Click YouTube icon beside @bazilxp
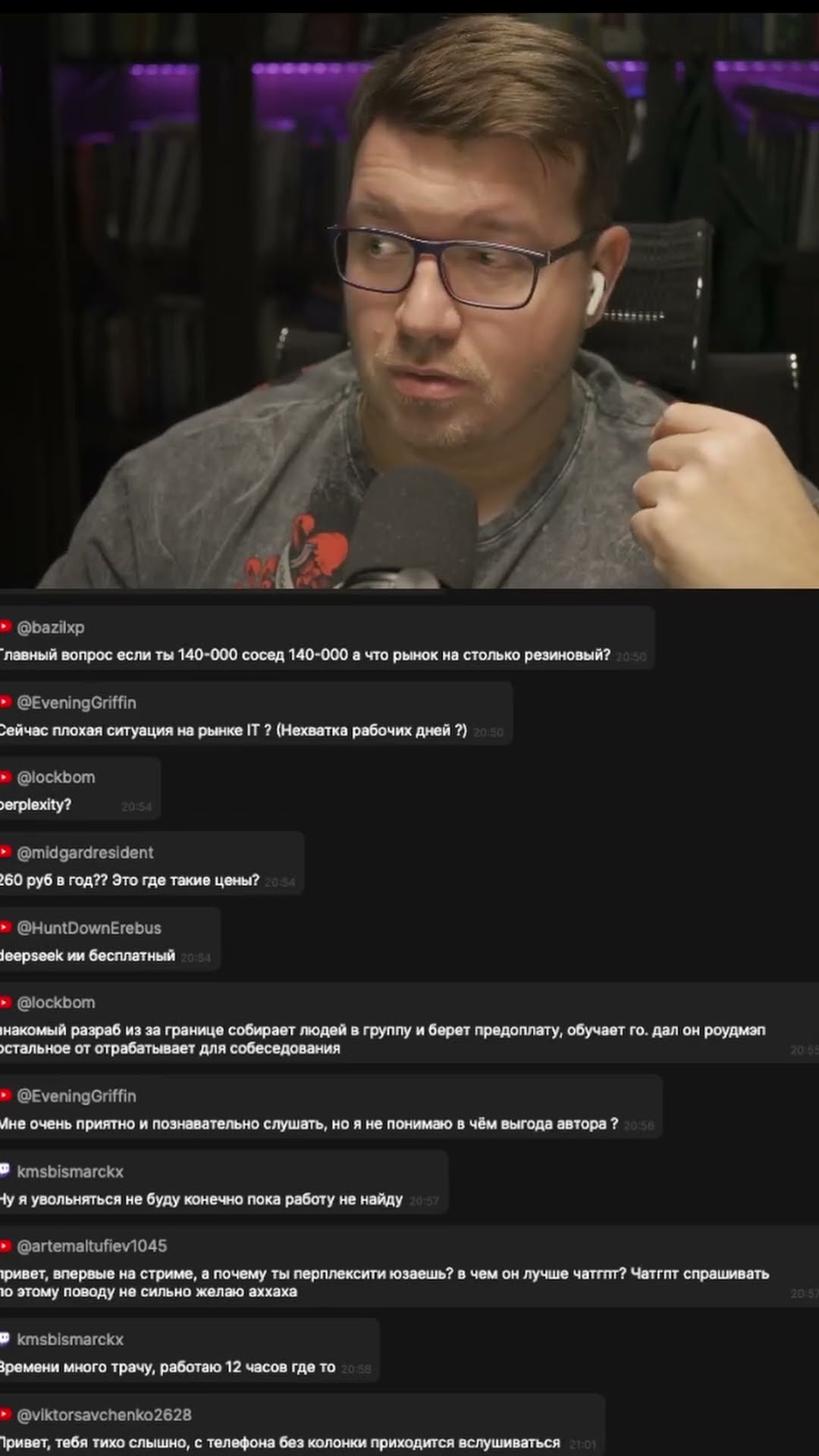This screenshot has width=819, height=1456. coord(5,626)
